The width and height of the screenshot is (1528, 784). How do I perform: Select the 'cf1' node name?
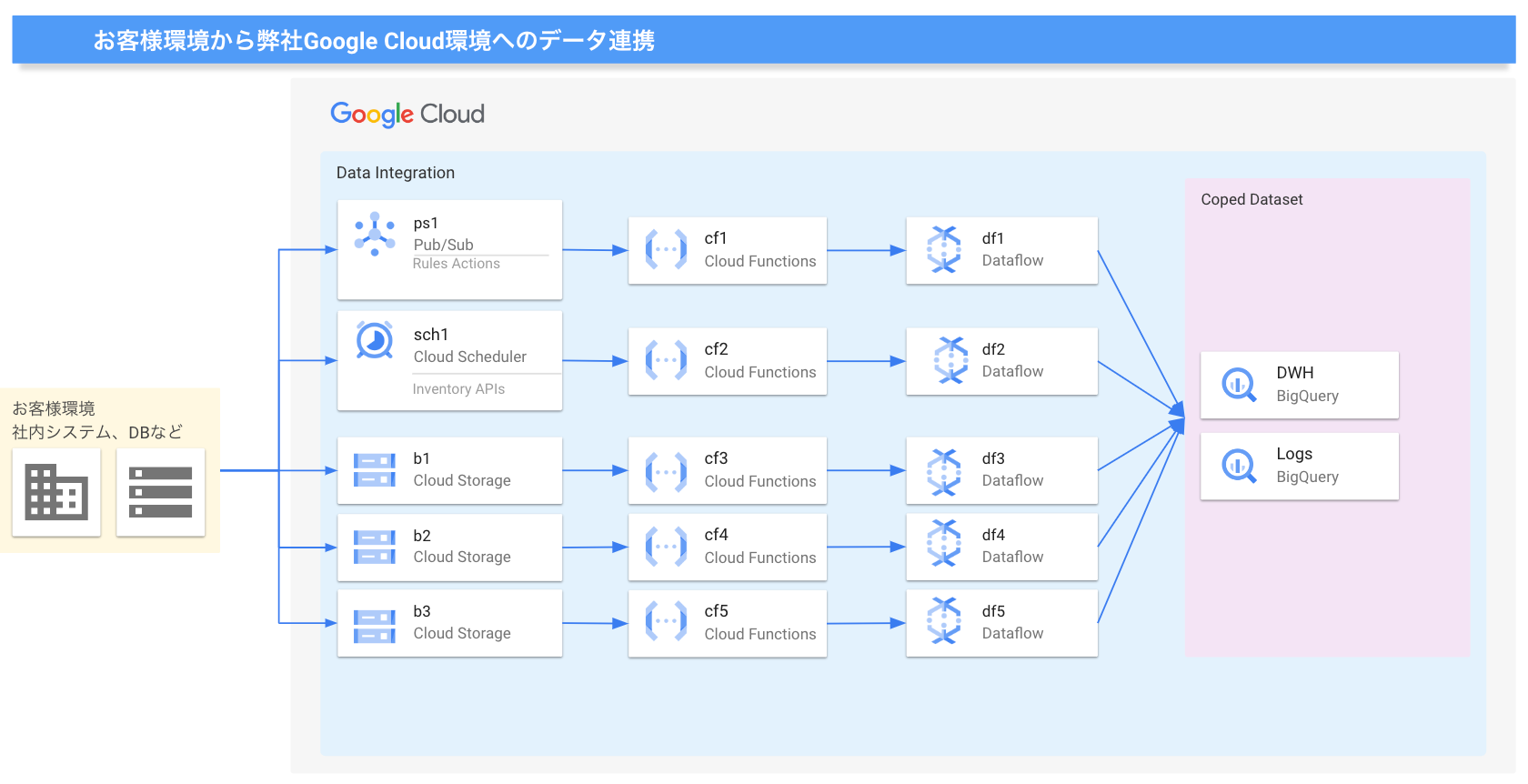(x=716, y=238)
